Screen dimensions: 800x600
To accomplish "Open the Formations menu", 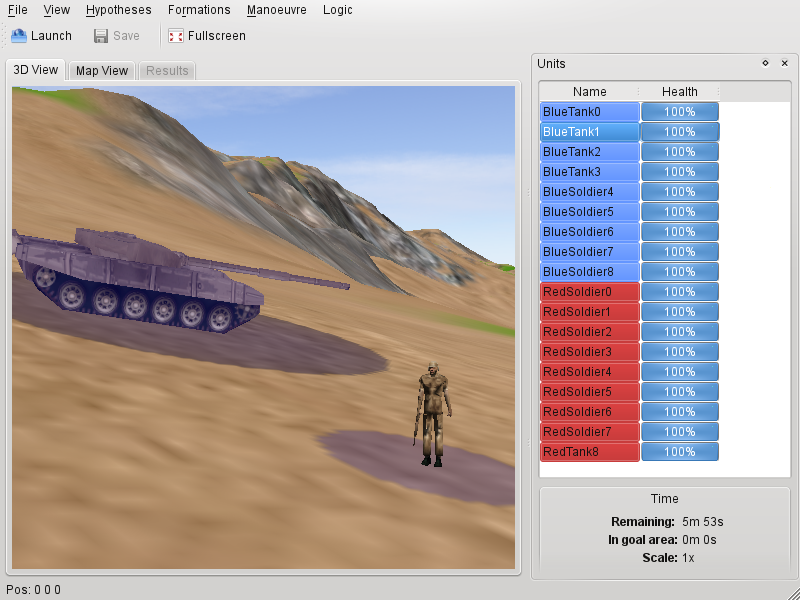I will [x=199, y=10].
